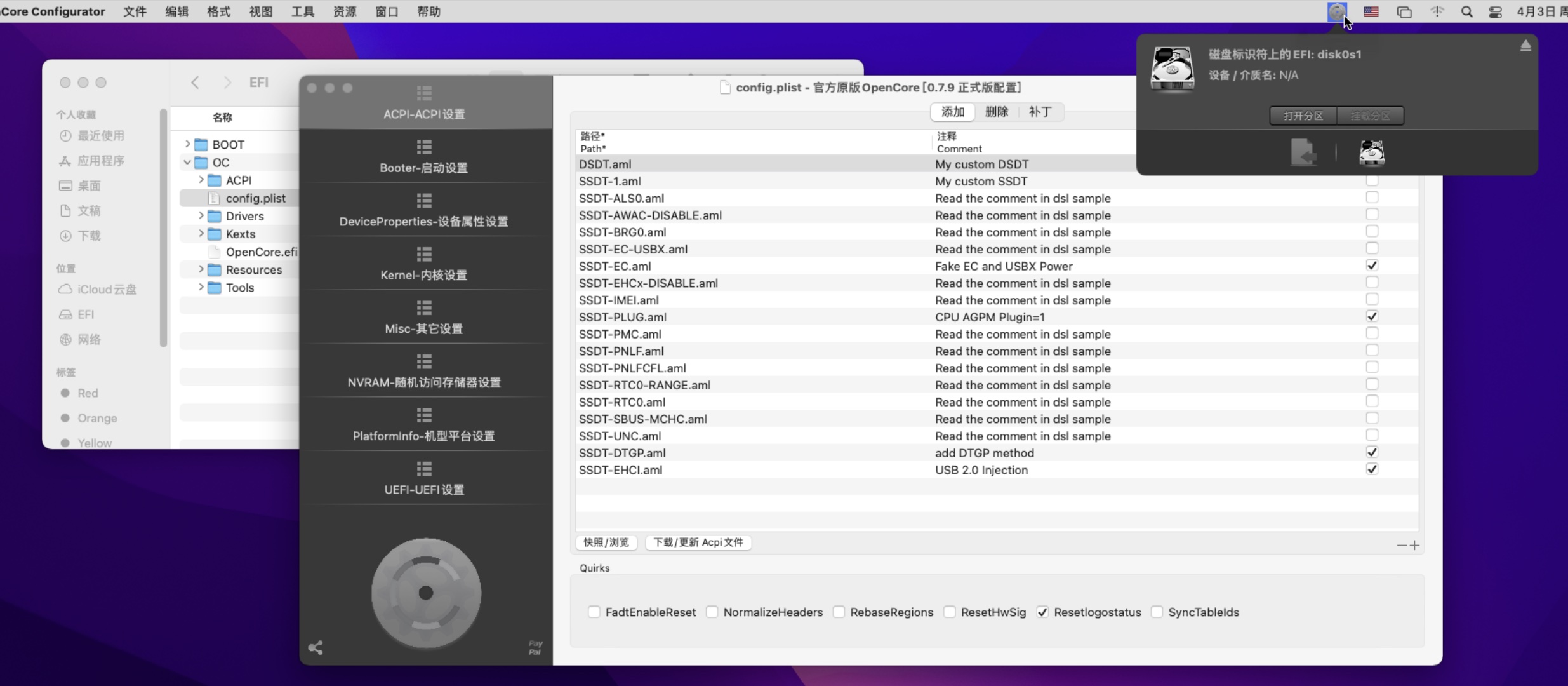Go back in Finder EFI window
This screenshot has height=686, width=1568.
[x=195, y=83]
